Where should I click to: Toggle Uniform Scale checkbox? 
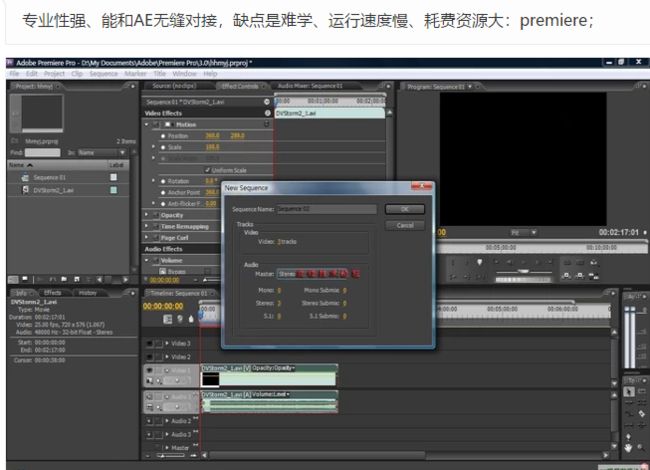click(207, 170)
